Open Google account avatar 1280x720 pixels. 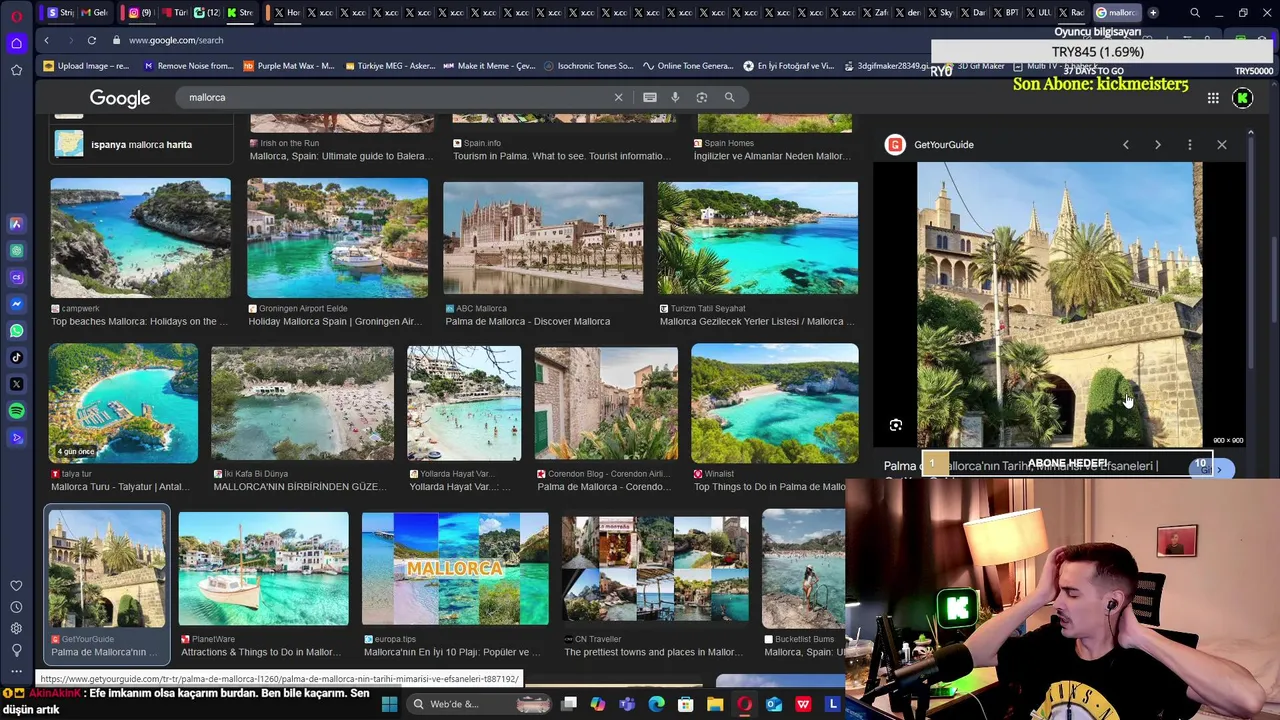pyautogui.click(x=1243, y=98)
